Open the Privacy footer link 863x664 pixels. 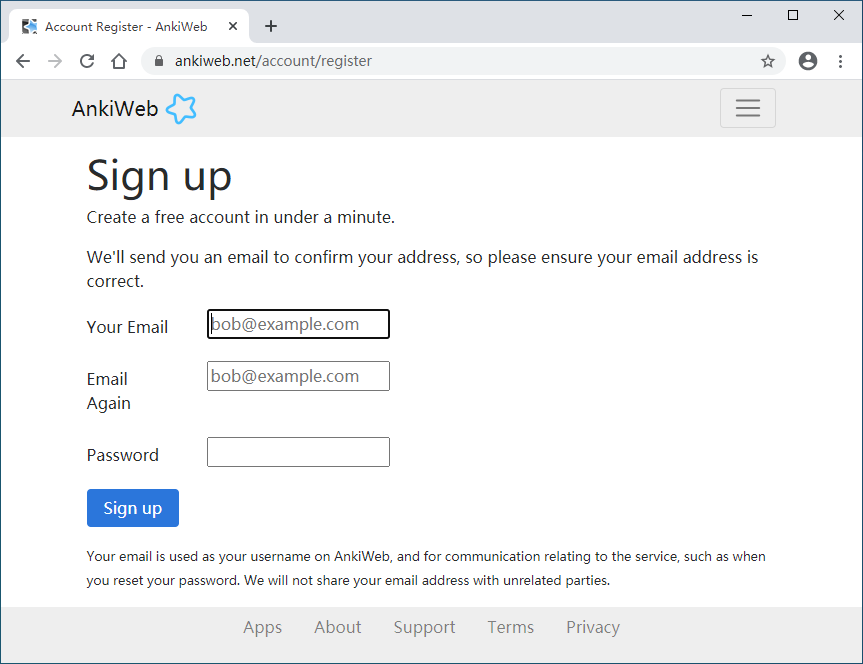(593, 627)
